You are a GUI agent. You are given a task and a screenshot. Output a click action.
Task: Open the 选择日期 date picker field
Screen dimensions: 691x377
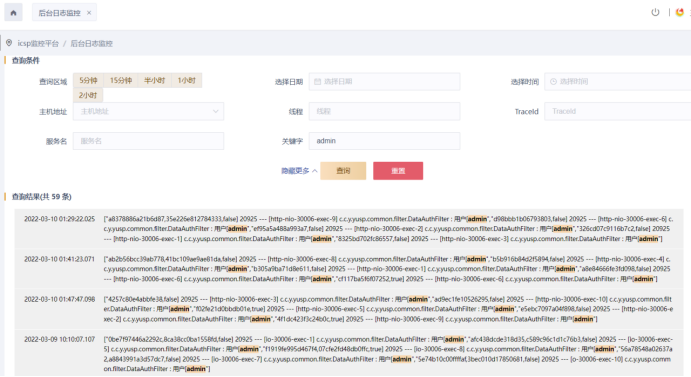click(384, 82)
